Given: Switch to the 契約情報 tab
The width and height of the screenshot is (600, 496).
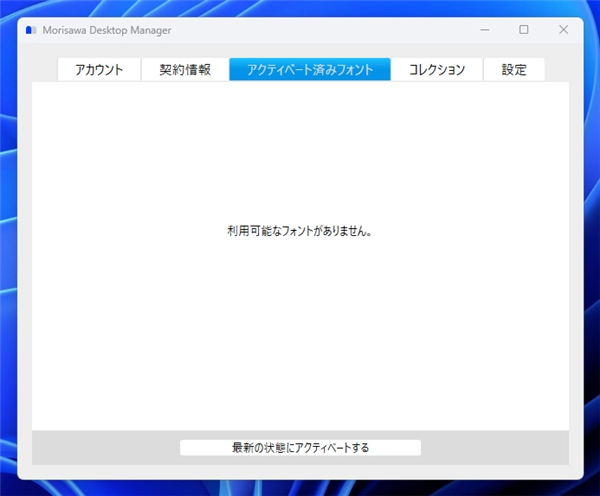Looking at the screenshot, I should point(185,70).
